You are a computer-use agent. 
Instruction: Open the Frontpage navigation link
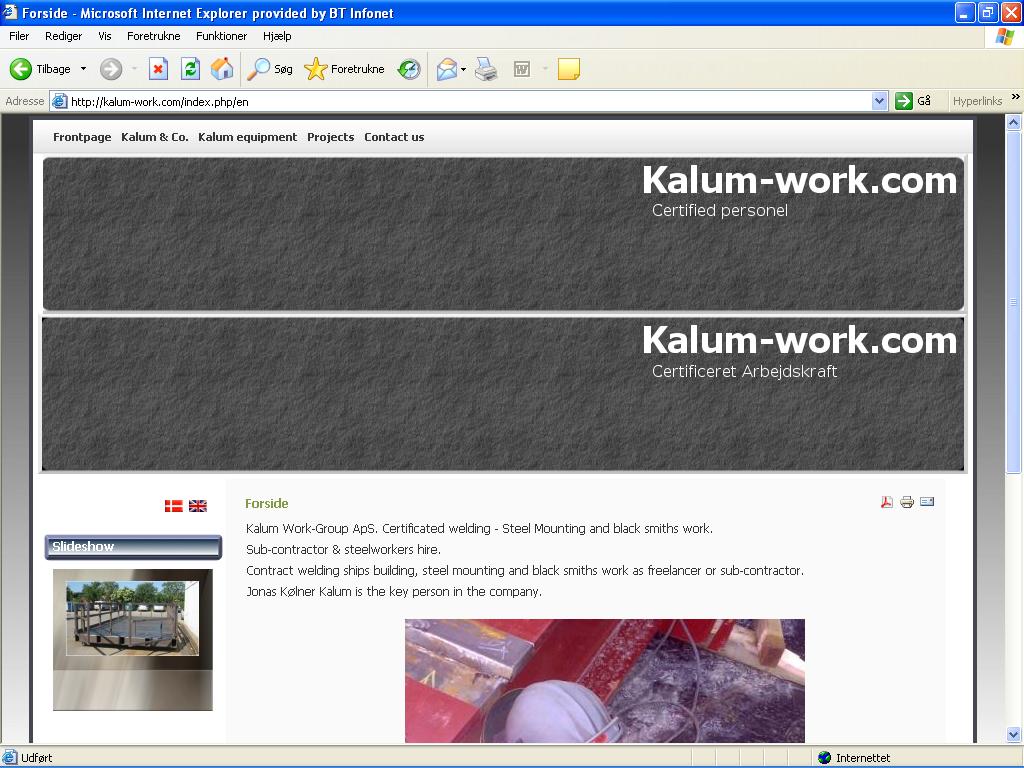[82, 137]
